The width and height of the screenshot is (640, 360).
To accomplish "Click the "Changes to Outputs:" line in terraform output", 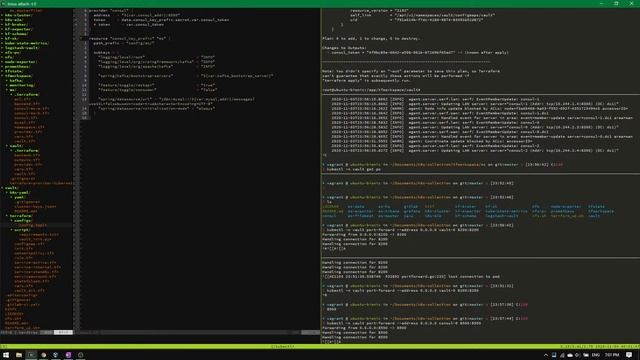I will pos(344,48).
